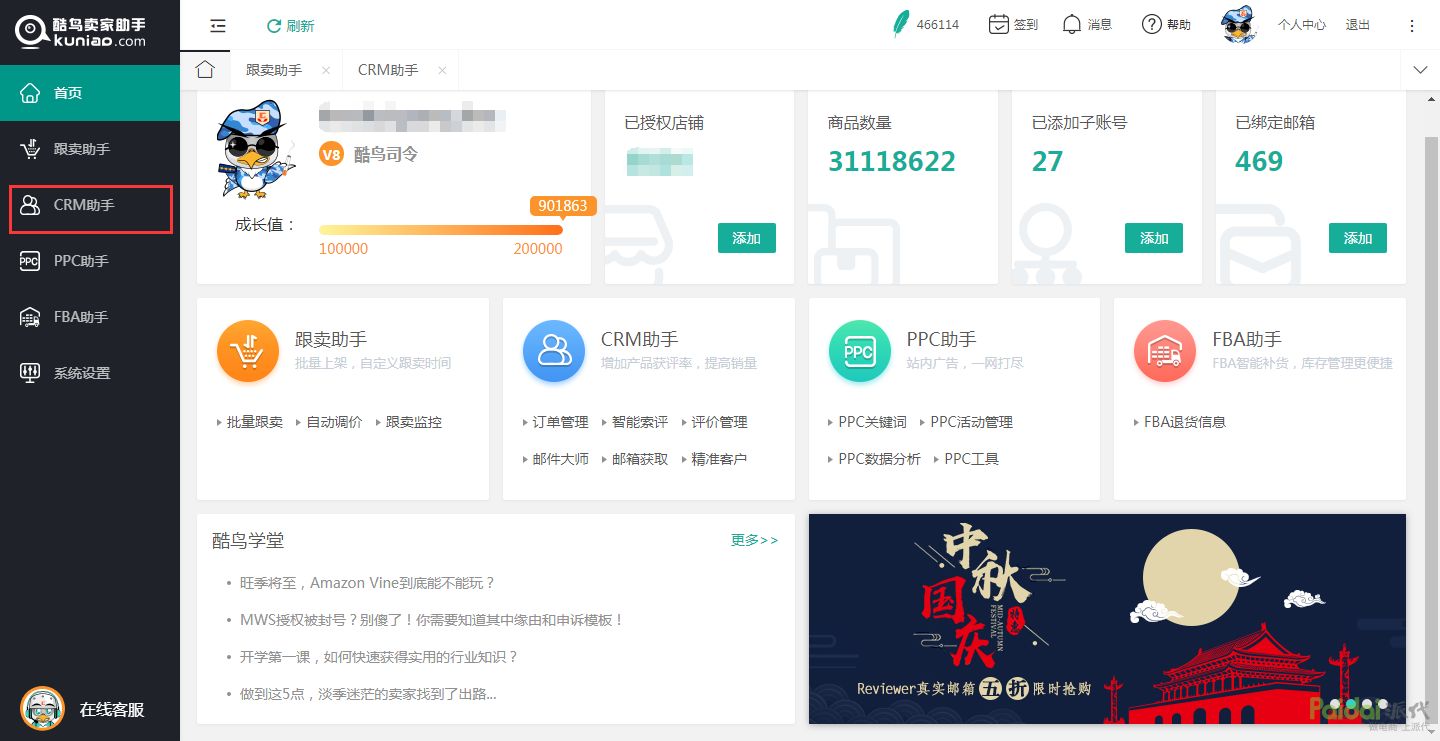Open 个人中心 link
The height and width of the screenshot is (741, 1440).
[x=1302, y=25]
